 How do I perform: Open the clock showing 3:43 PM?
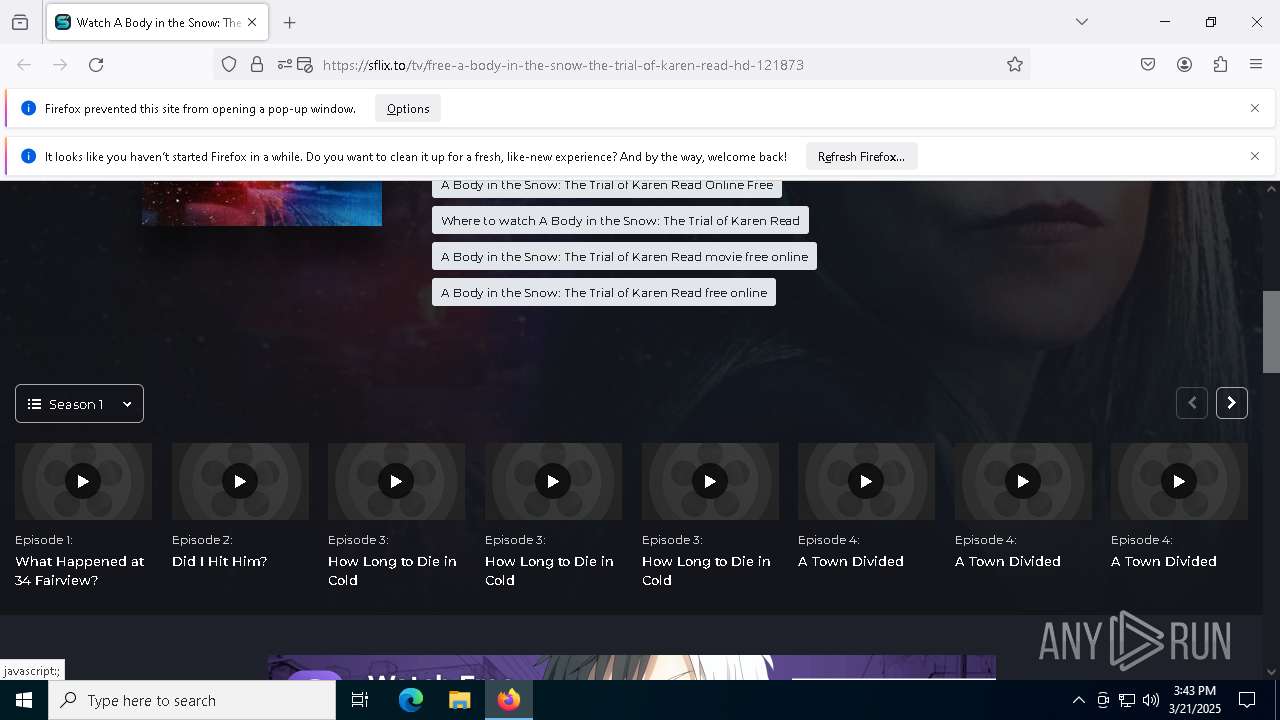[1194, 700]
